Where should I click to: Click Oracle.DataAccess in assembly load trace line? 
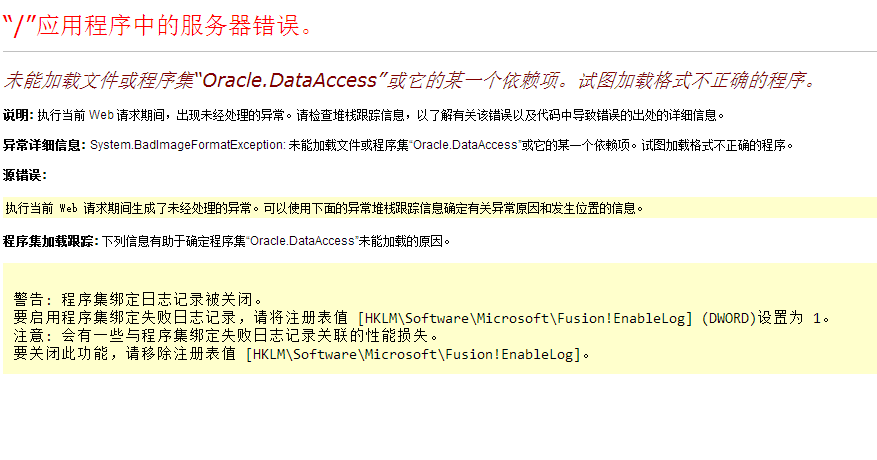coord(302,241)
